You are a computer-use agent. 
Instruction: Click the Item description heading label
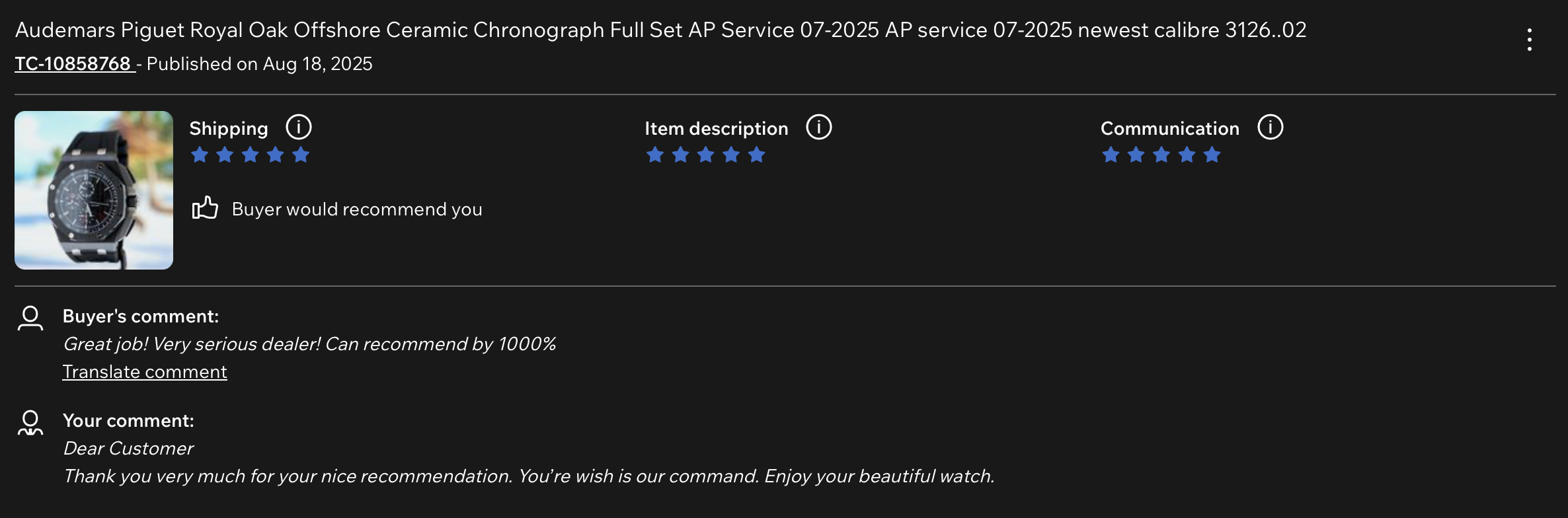pyautogui.click(x=716, y=128)
